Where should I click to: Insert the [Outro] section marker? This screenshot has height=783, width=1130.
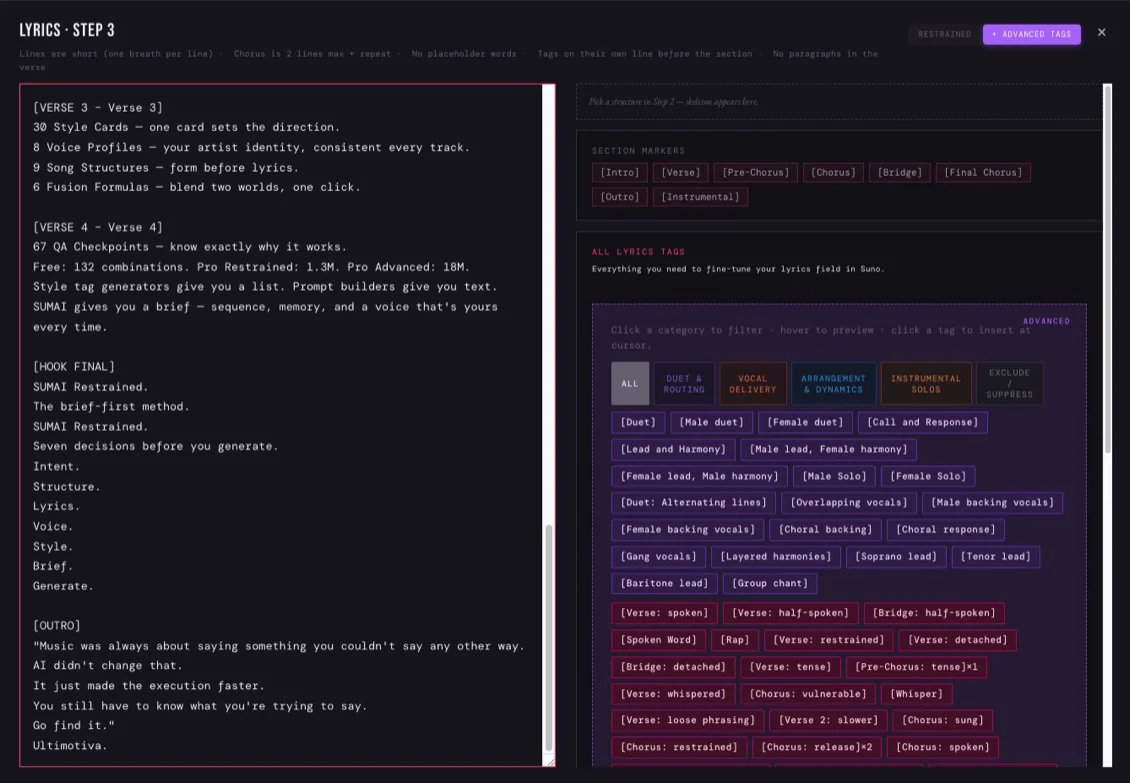[x=620, y=197]
